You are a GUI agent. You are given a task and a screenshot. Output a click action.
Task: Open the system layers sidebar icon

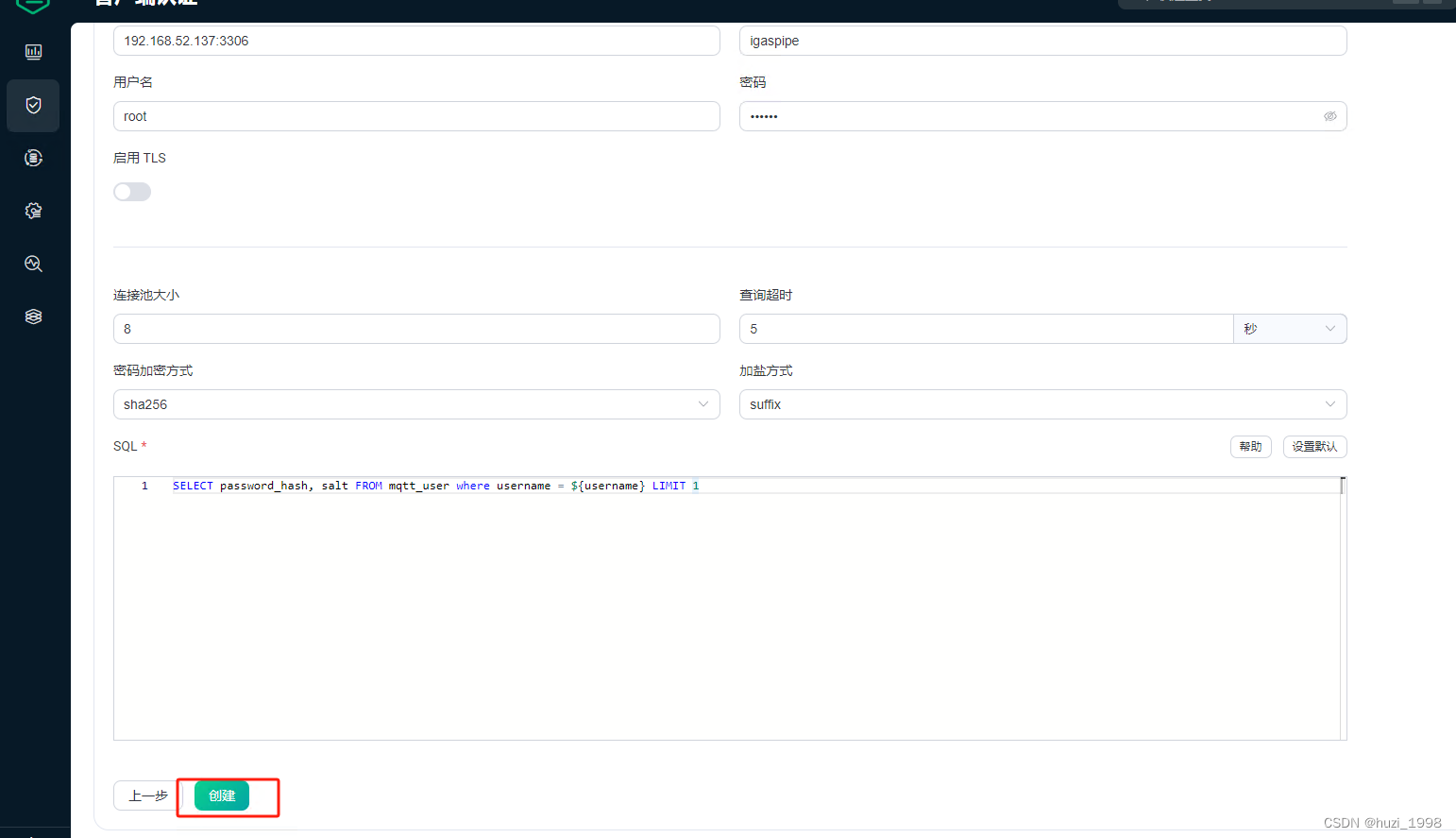[33, 316]
